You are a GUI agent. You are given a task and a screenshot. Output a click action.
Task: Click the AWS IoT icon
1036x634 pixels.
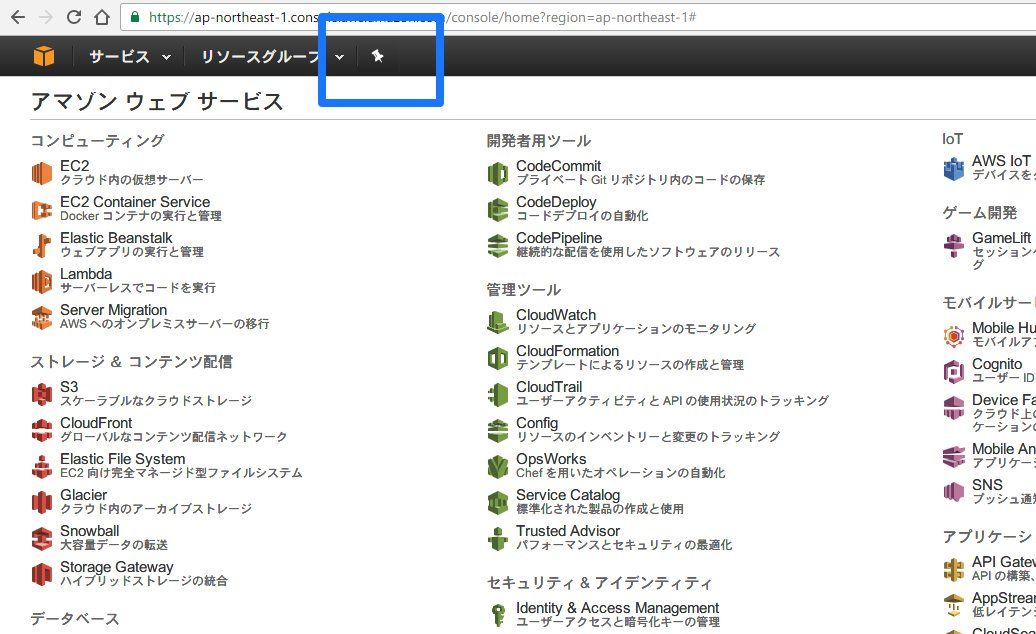953,168
